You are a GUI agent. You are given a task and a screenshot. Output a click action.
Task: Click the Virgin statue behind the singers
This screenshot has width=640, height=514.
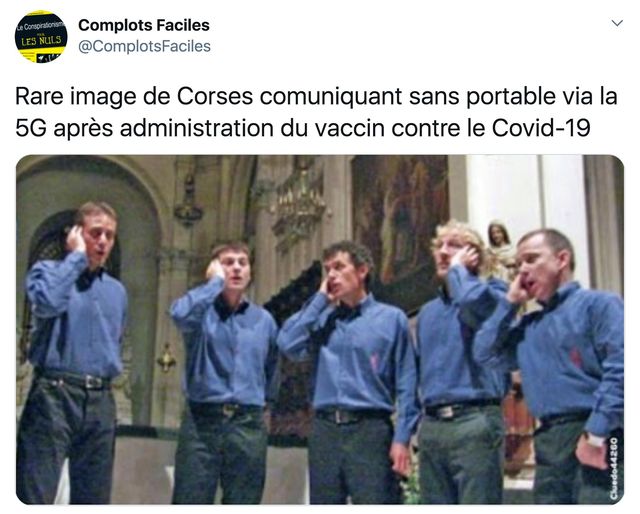coord(500,249)
